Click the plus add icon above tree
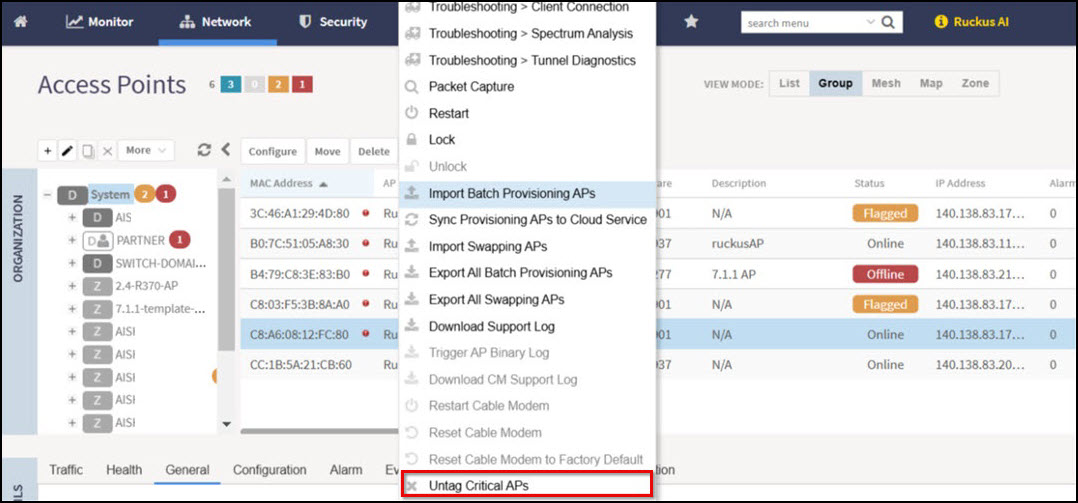 (x=47, y=150)
